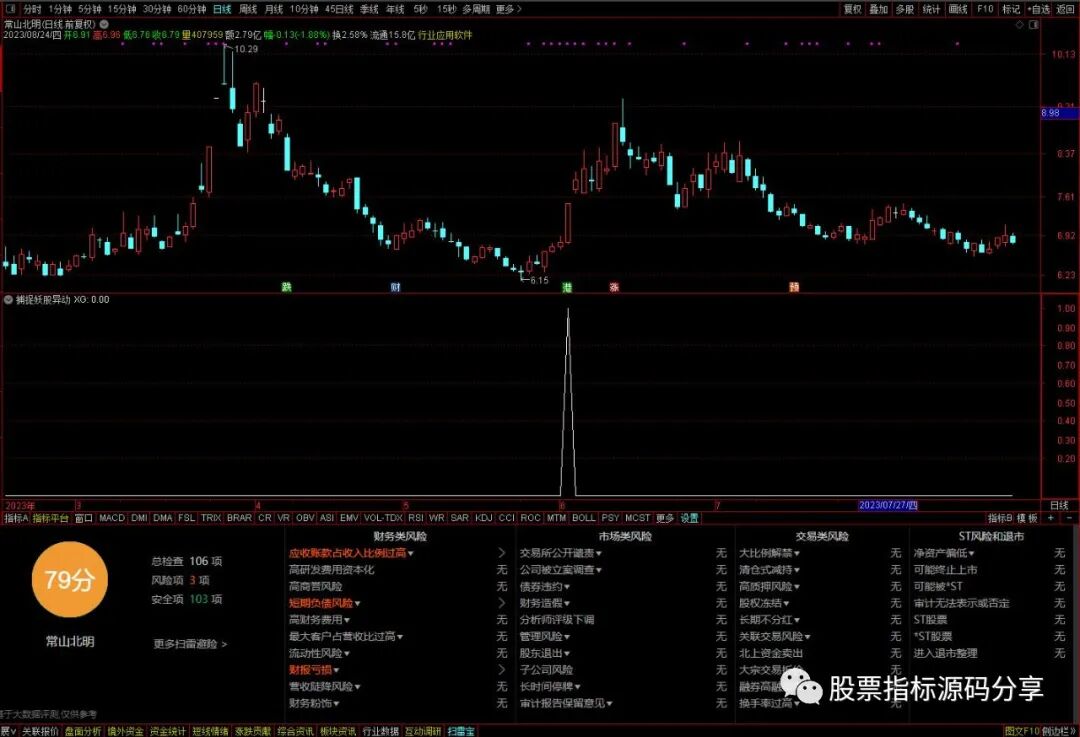Viewport: 1080px width, 737px height.
Task: Open the 行业数据 bottom tab
Action: [x=381, y=731]
